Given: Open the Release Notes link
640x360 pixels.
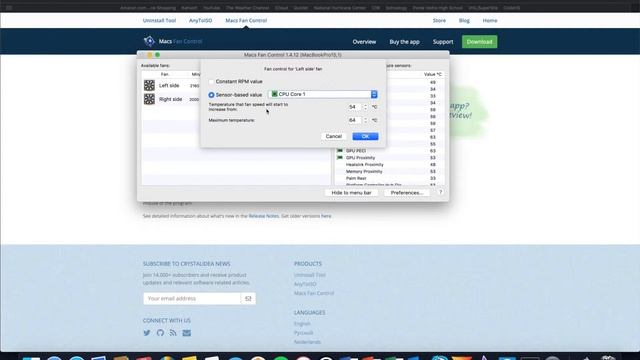Looking at the screenshot, I should click(264, 216).
